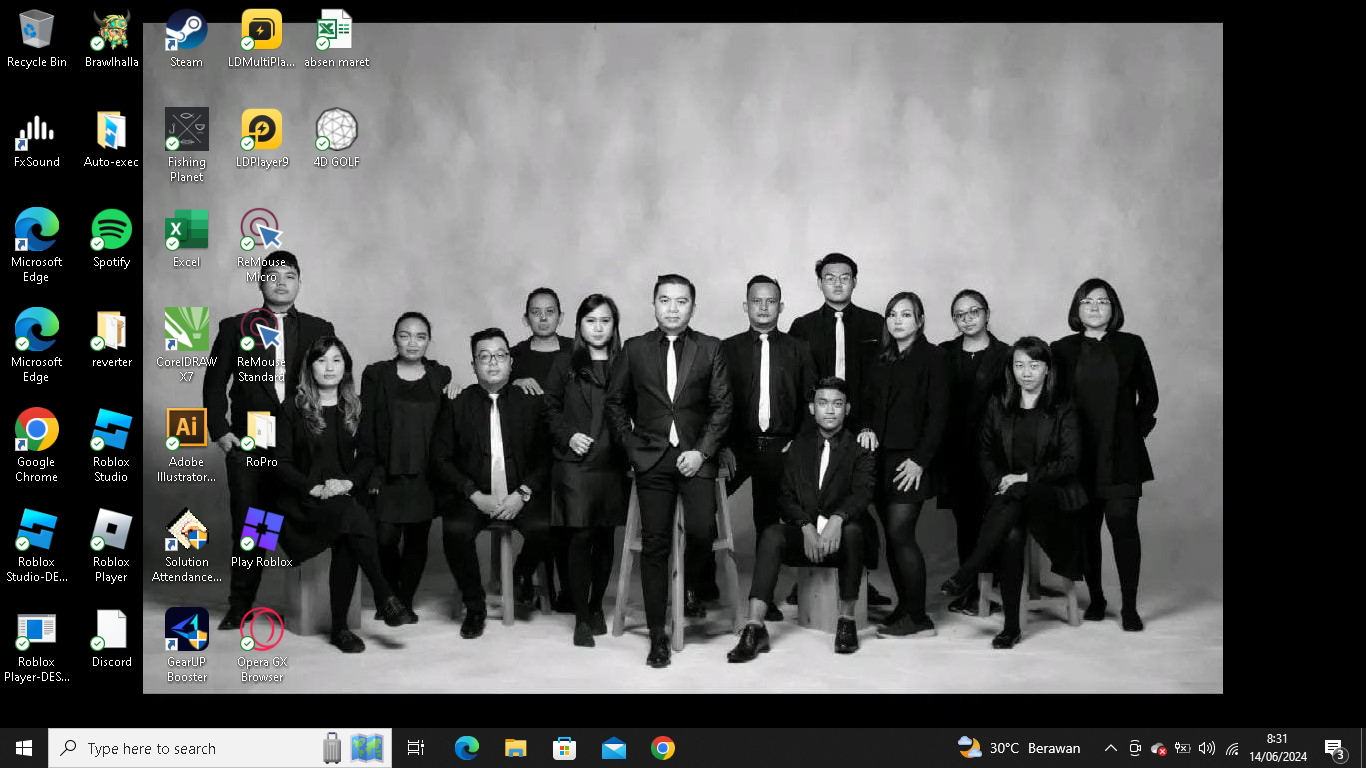The height and width of the screenshot is (768, 1366).
Task: Click the Meet Now tray icon
Action: 1135,748
